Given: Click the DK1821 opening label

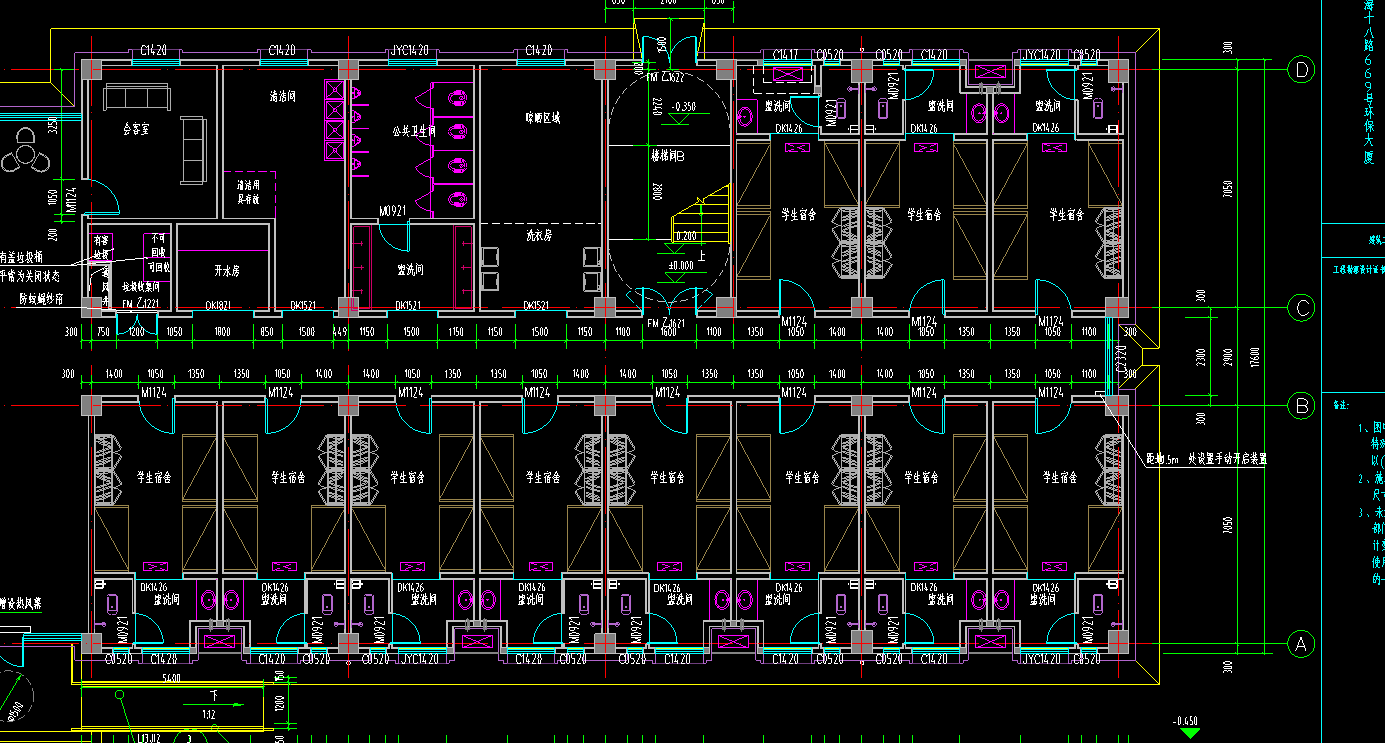Looking at the screenshot, I should click(x=219, y=305).
